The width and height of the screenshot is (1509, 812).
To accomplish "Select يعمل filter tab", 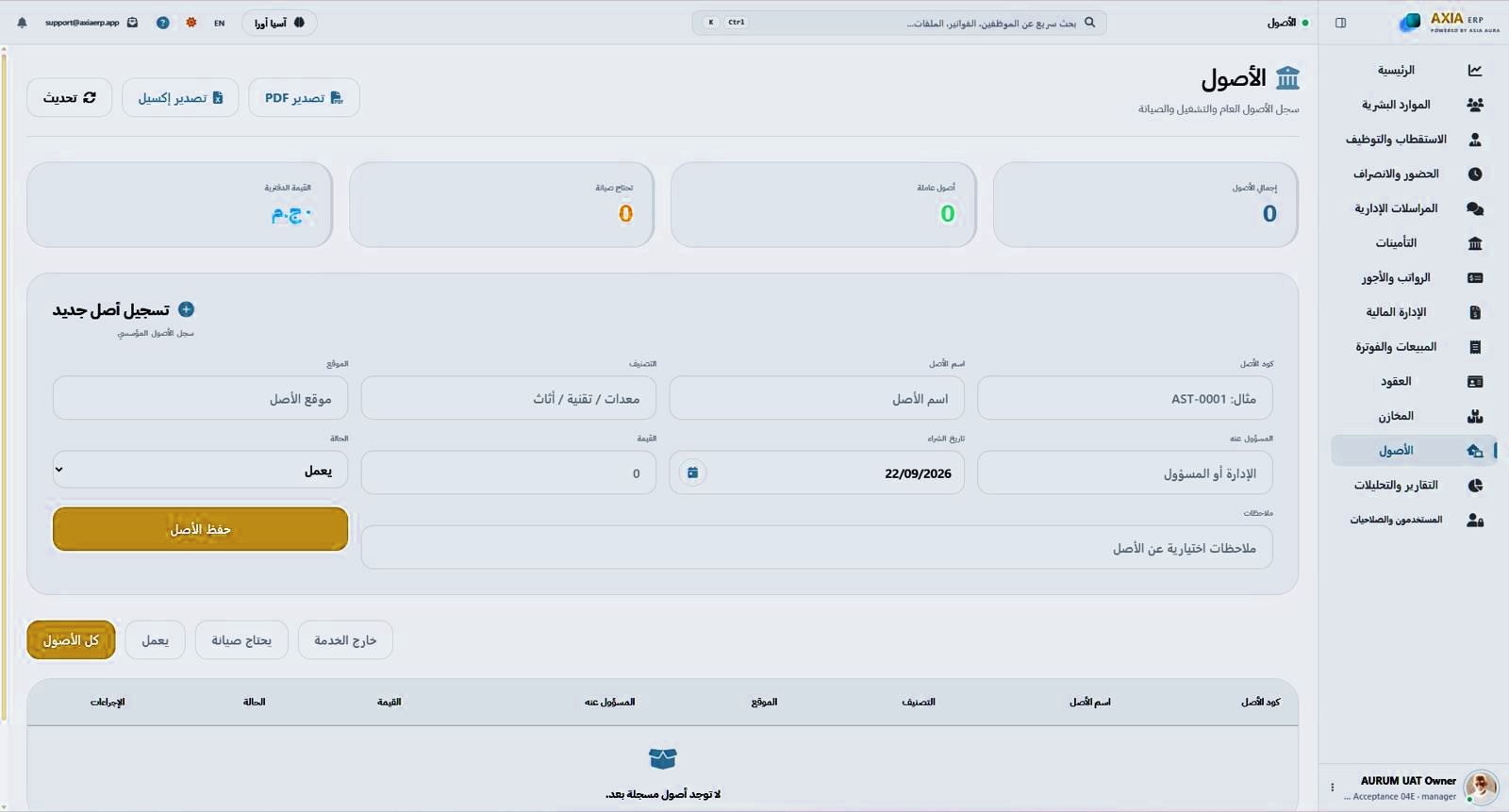I will point(156,640).
